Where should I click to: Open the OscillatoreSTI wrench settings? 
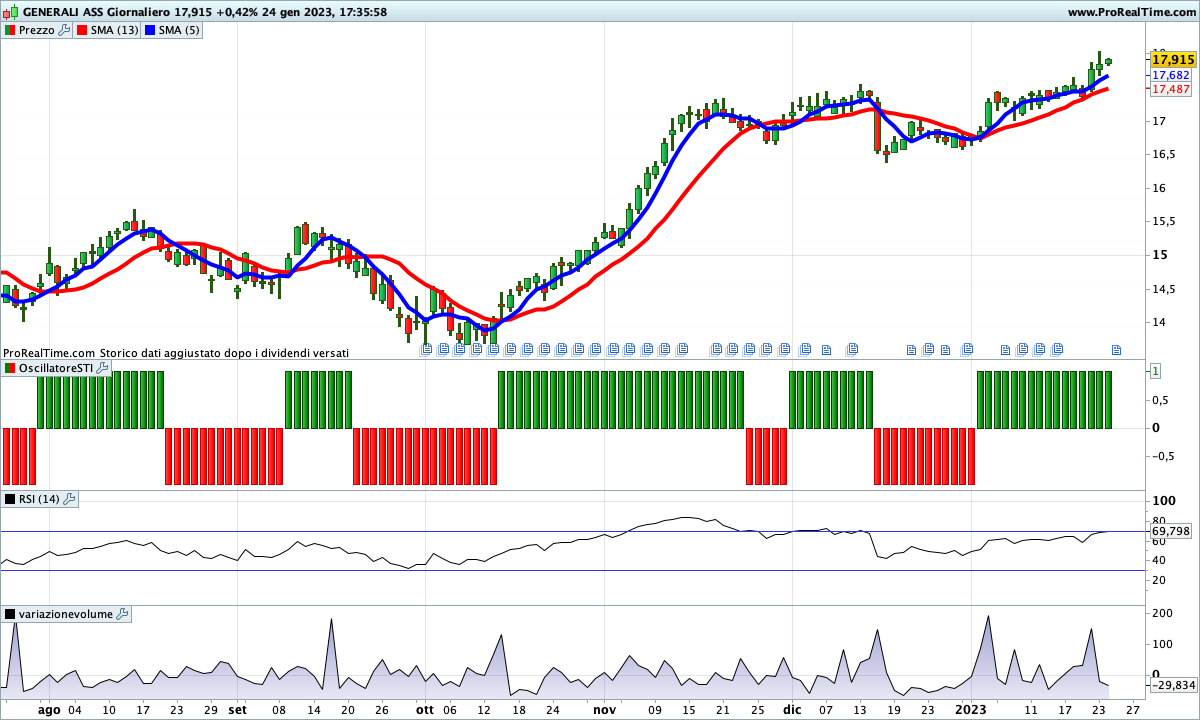point(102,369)
